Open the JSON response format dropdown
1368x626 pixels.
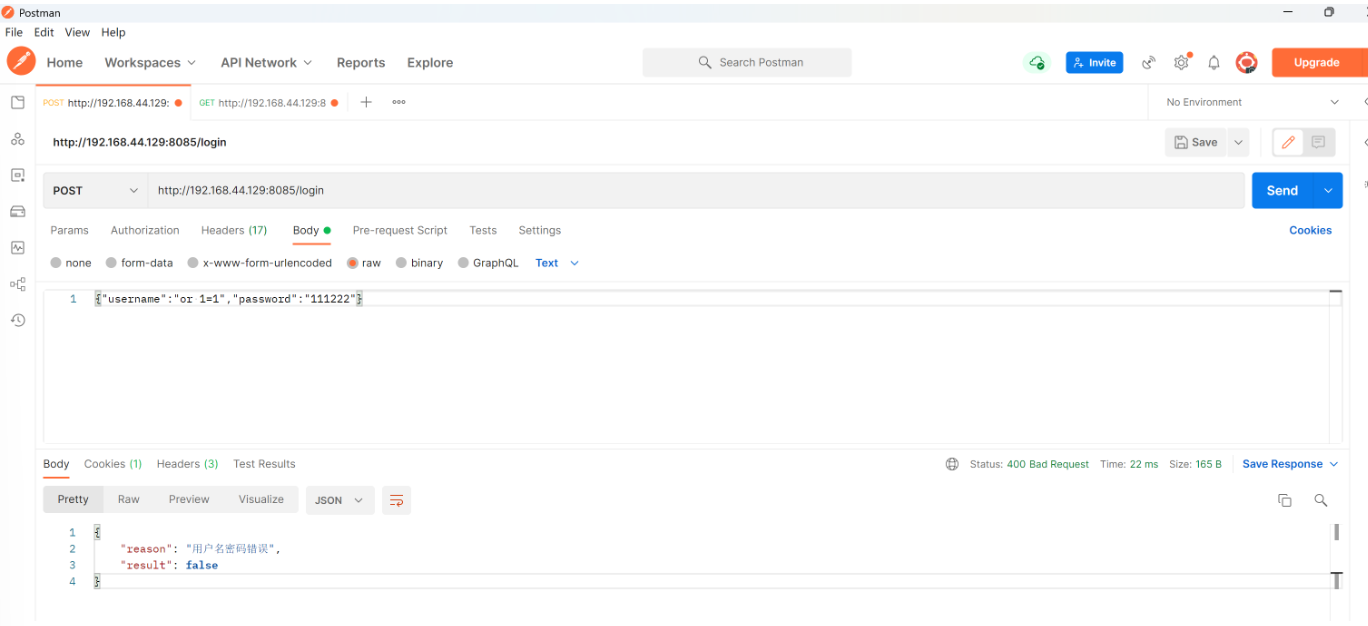[x=339, y=500]
